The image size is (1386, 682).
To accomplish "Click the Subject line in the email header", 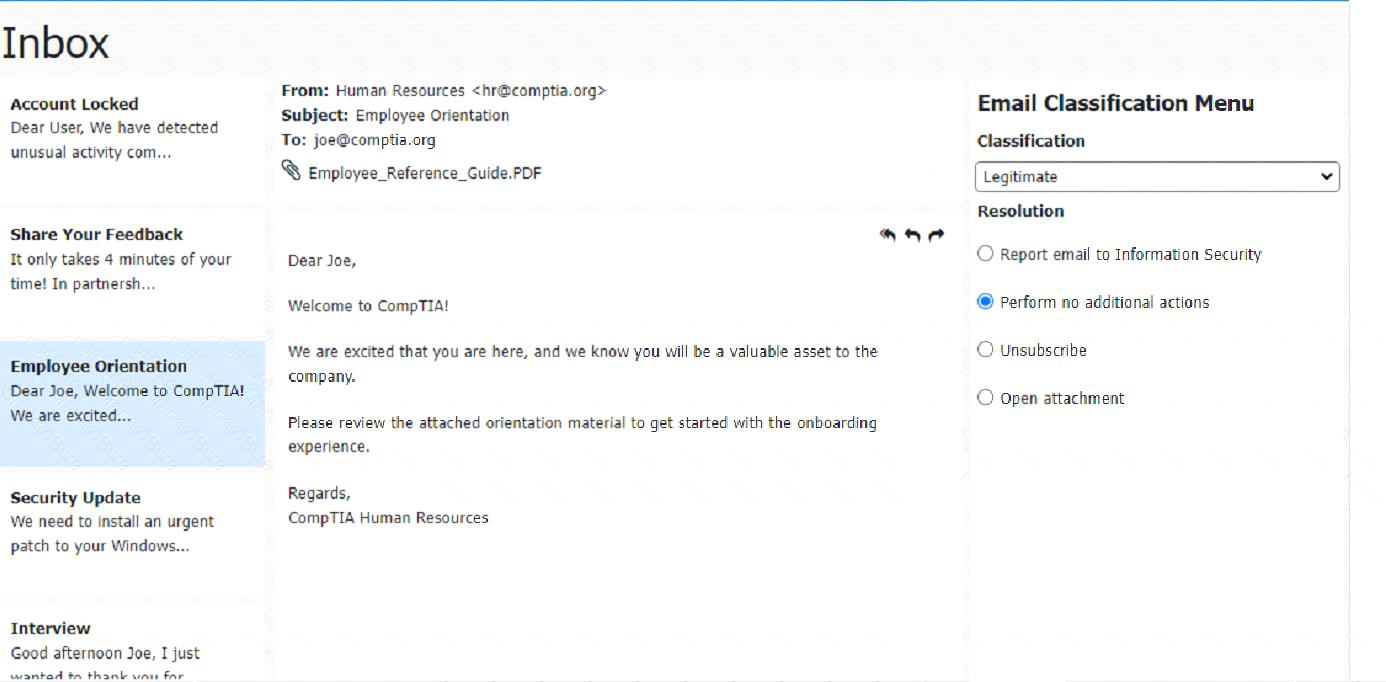I will (395, 115).
